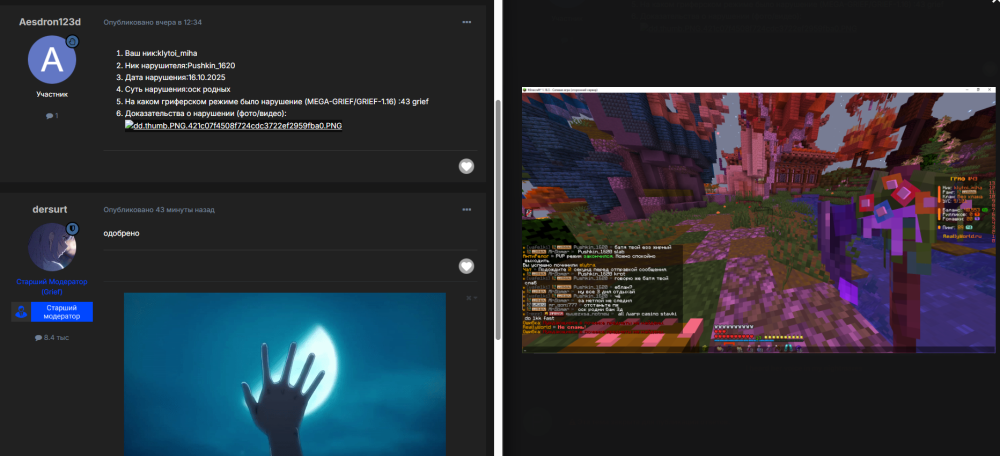Open dersurt's profile avatar
This screenshot has height=456, width=1000.
[52, 247]
